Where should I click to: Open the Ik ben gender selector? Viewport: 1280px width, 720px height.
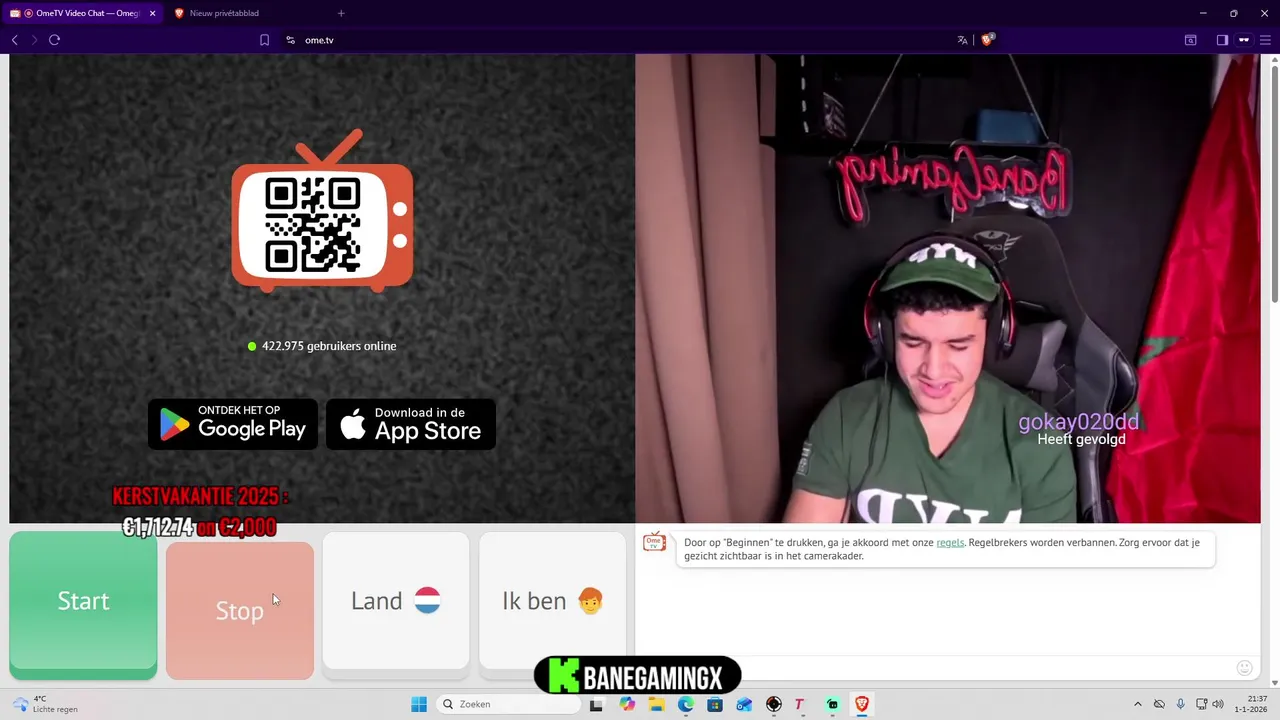[x=552, y=600]
